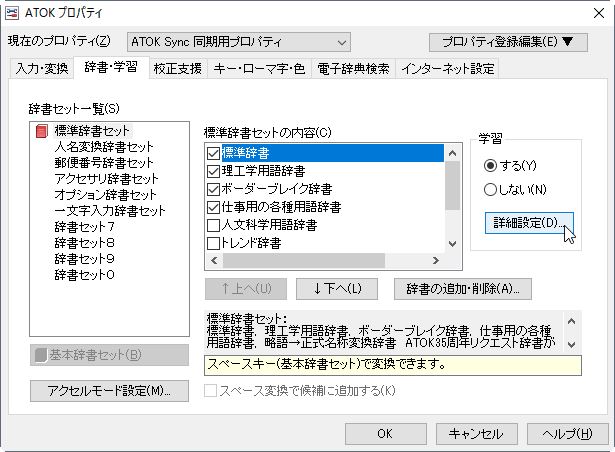This screenshot has width=615, height=452.
Task: Select アクセサリ辞書セット in the list
Action: click(106, 179)
